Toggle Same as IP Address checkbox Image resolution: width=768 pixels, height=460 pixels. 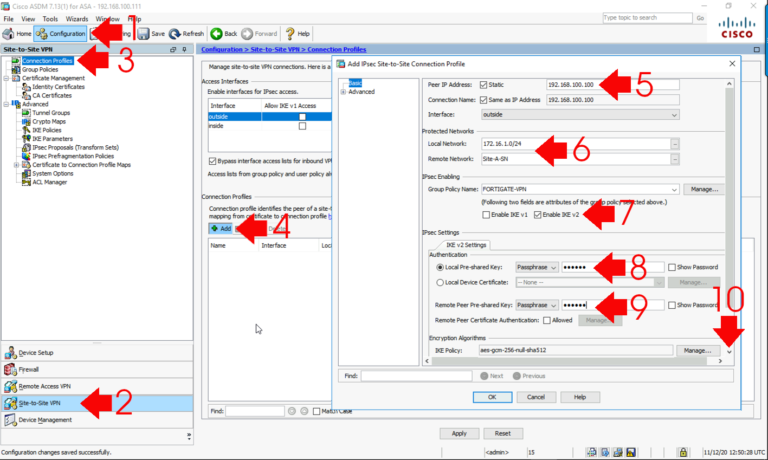point(483,100)
